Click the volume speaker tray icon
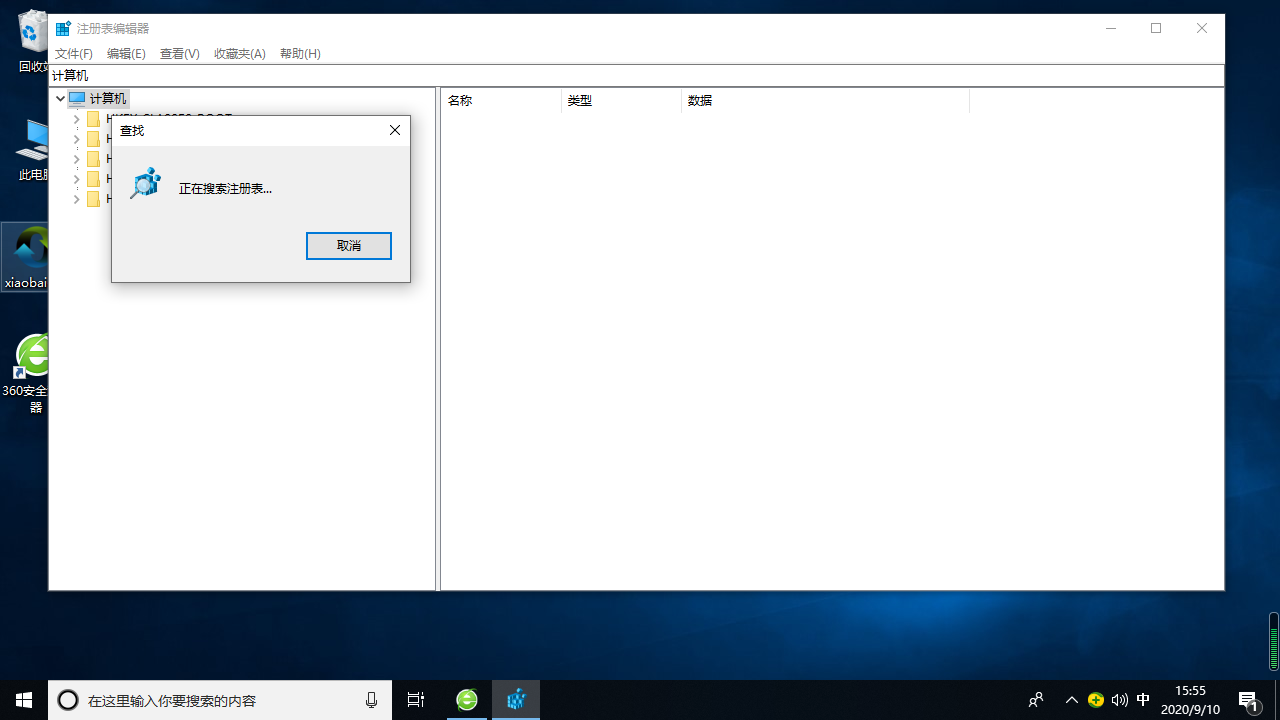 pyautogui.click(x=1119, y=700)
